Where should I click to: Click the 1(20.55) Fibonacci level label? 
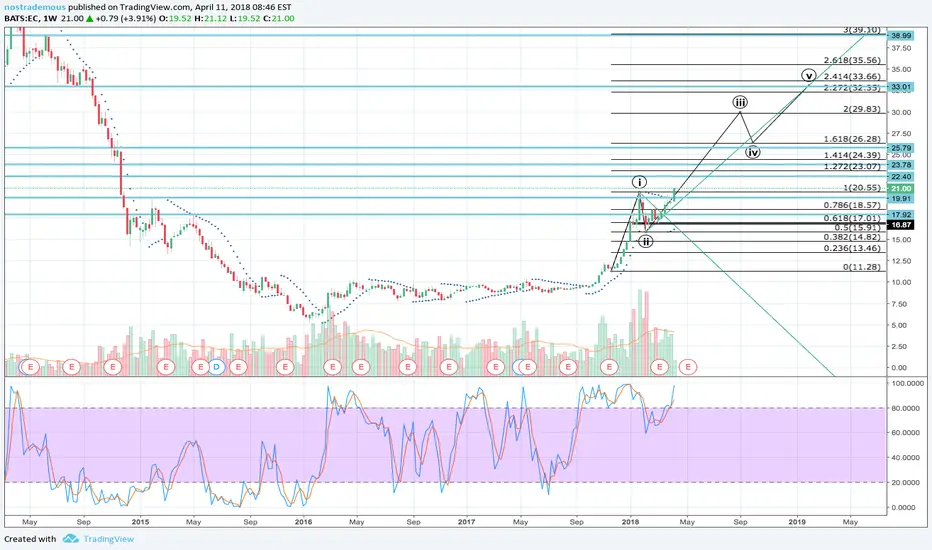tap(862, 188)
